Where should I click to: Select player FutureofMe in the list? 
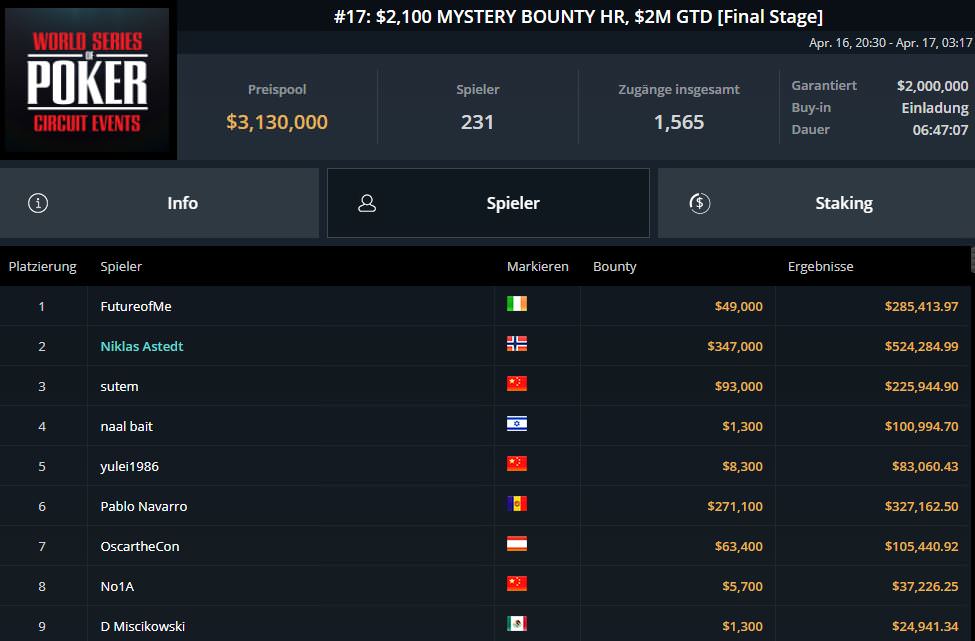(x=136, y=306)
